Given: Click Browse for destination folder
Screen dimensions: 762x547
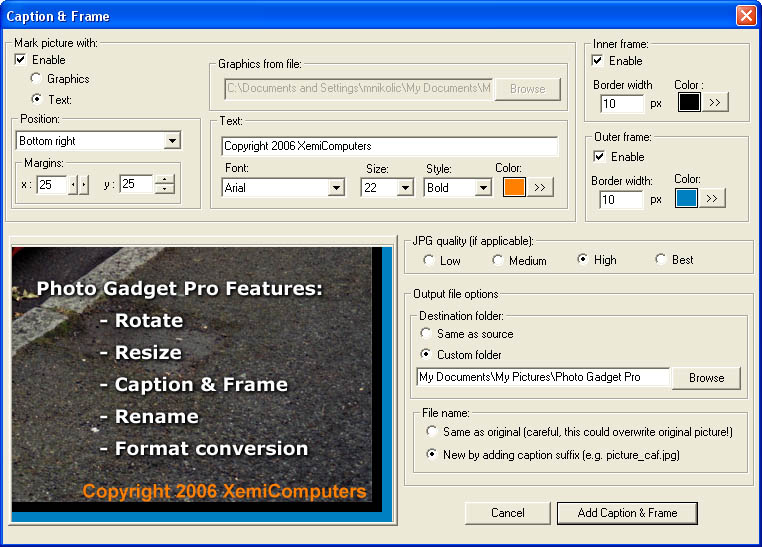Looking at the screenshot, I should point(706,378).
